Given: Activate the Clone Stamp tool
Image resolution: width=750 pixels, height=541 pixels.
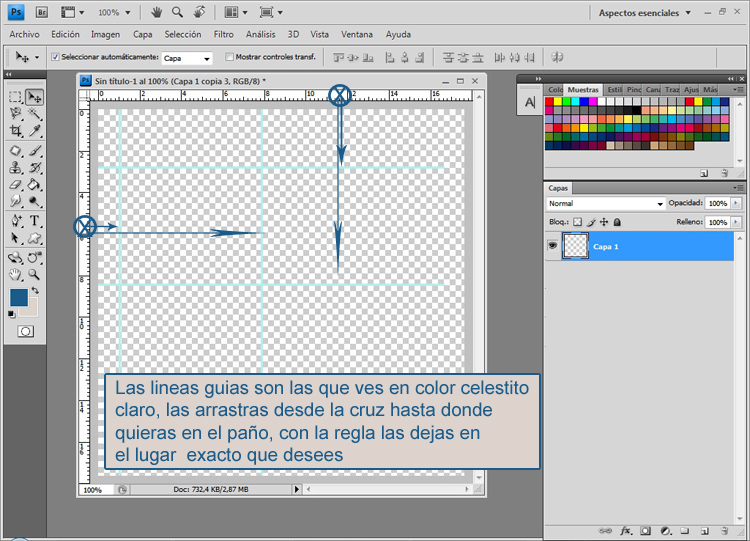Looking at the screenshot, I should 15,167.
